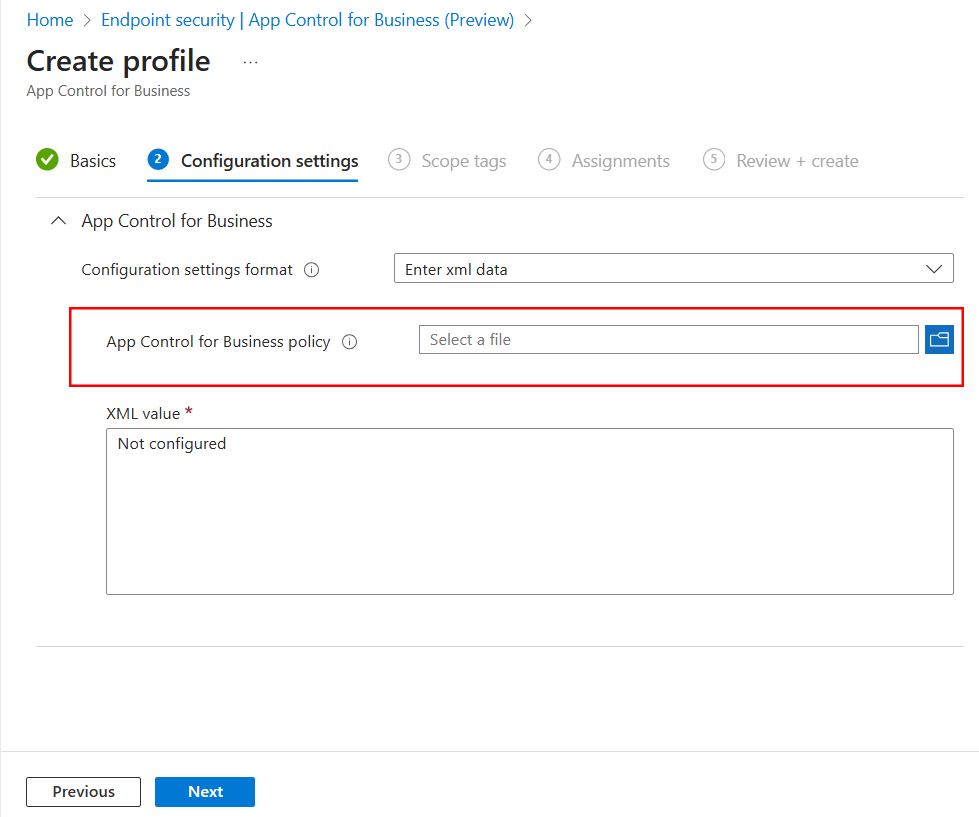Click the App Control for Business policy label

coord(218,342)
